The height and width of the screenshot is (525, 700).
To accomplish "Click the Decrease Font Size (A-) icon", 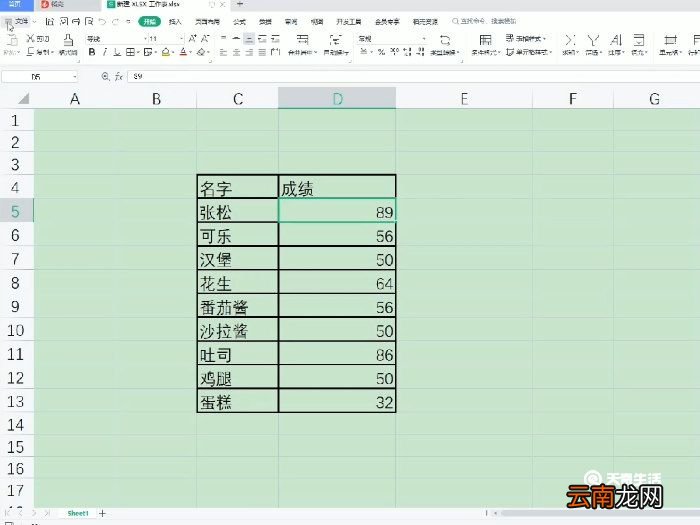I will click(205, 38).
